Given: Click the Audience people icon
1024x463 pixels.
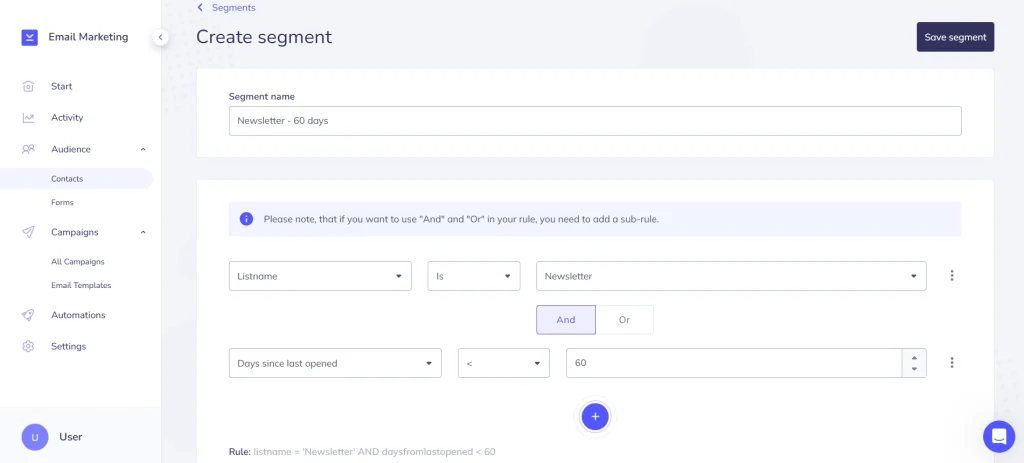Looking at the screenshot, I should [x=28, y=149].
